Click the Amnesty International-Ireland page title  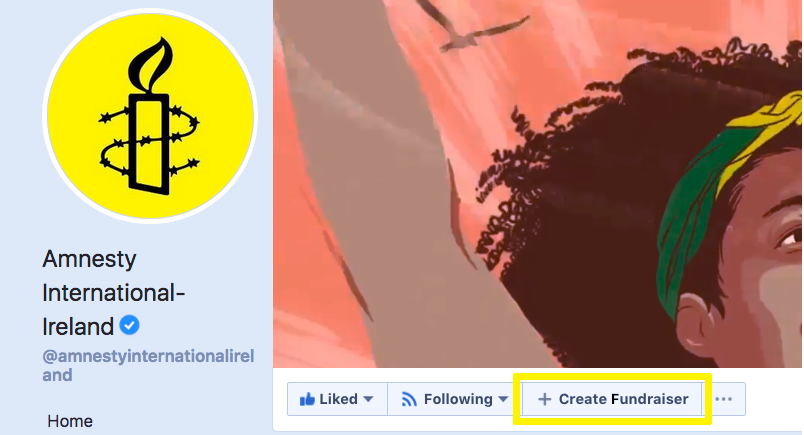pos(113,292)
